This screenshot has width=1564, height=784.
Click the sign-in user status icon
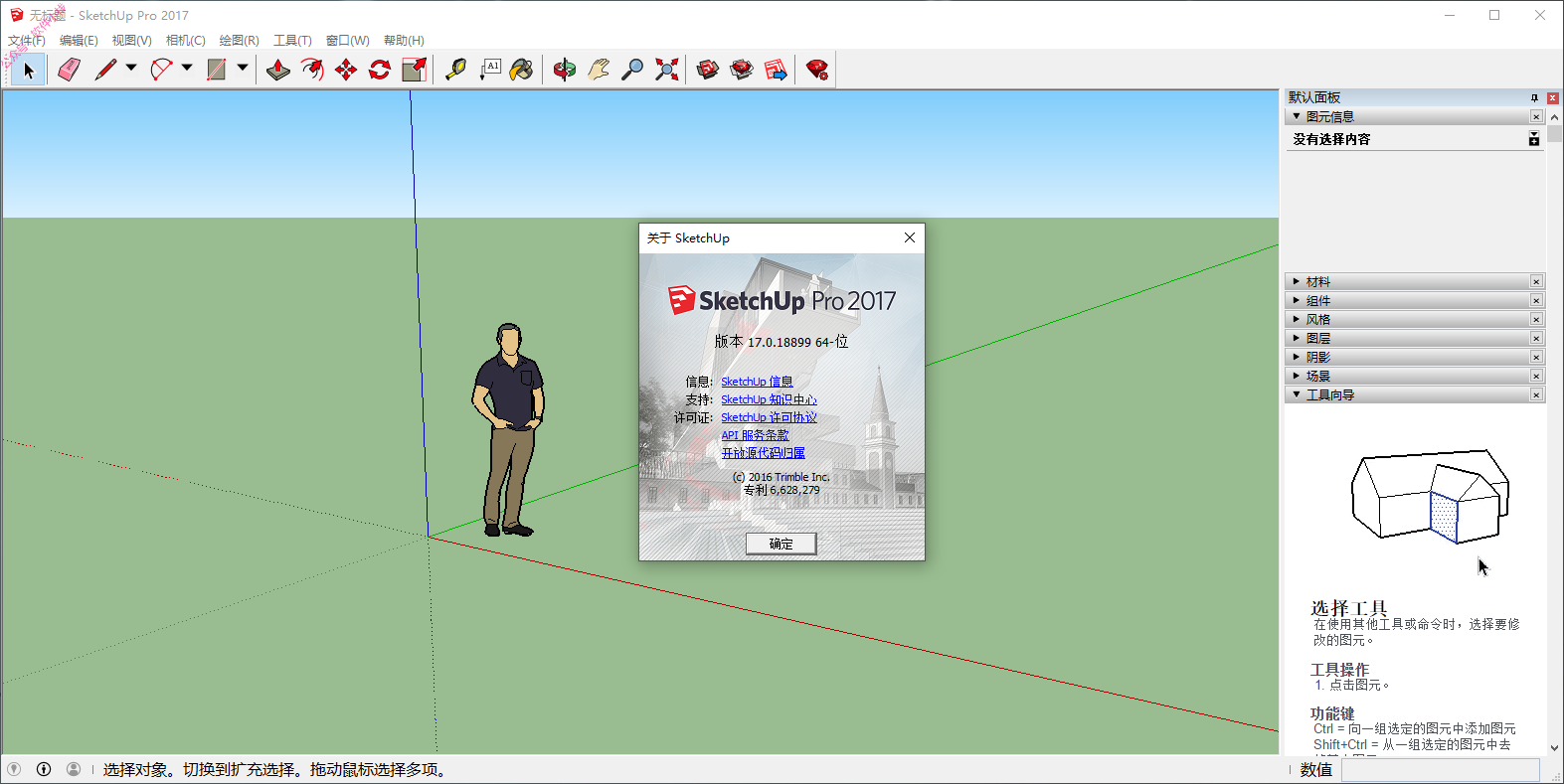tap(74, 769)
